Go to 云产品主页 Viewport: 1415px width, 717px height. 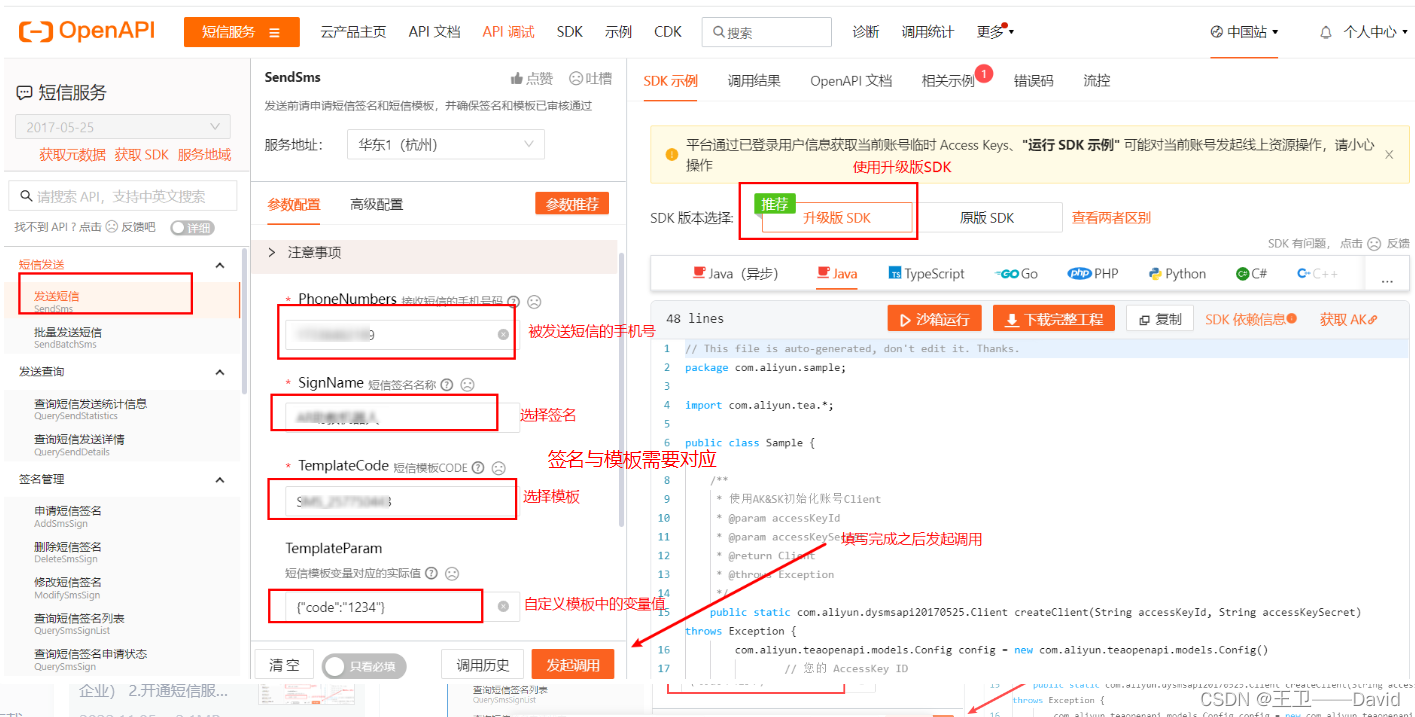coord(353,32)
